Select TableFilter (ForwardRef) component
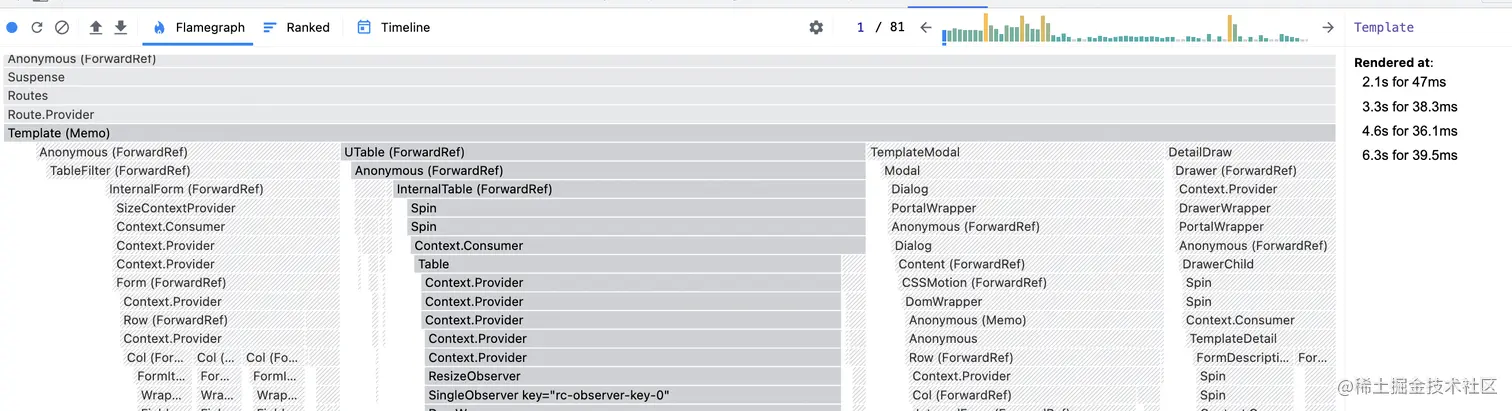1512x411 pixels. (x=192, y=171)
